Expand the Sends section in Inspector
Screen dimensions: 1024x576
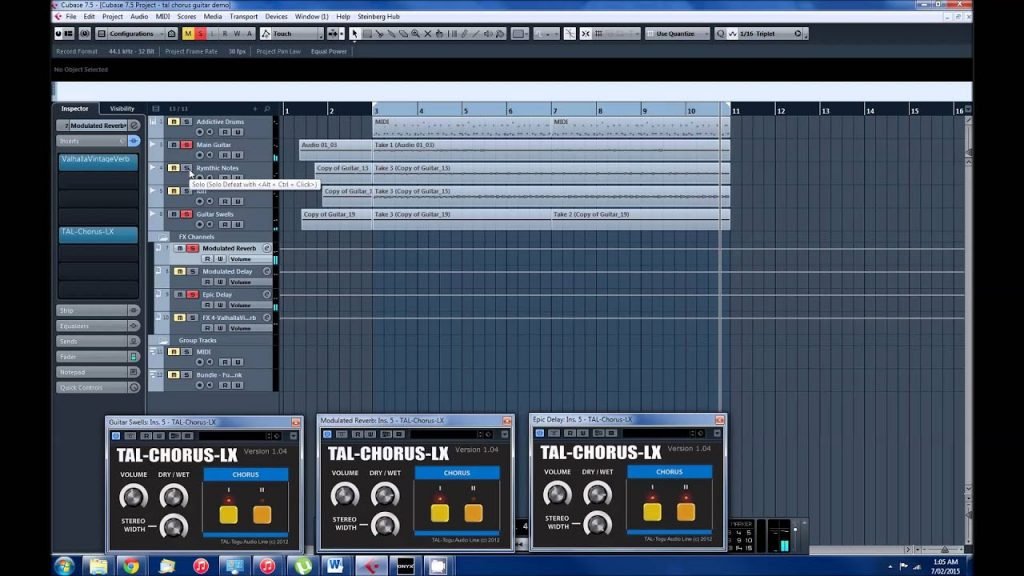click(x=98, y=341)
